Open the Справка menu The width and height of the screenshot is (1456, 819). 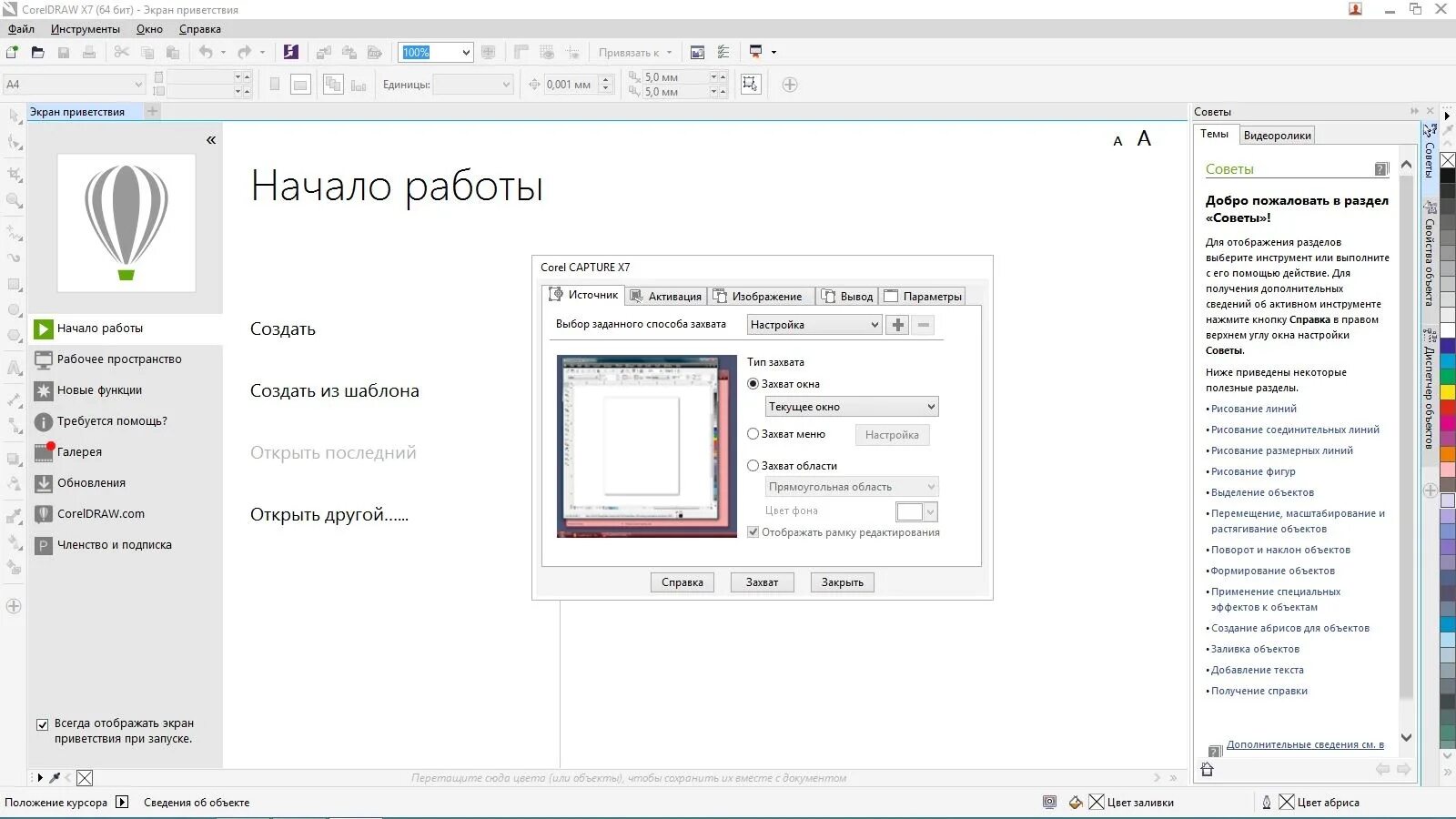200,29
